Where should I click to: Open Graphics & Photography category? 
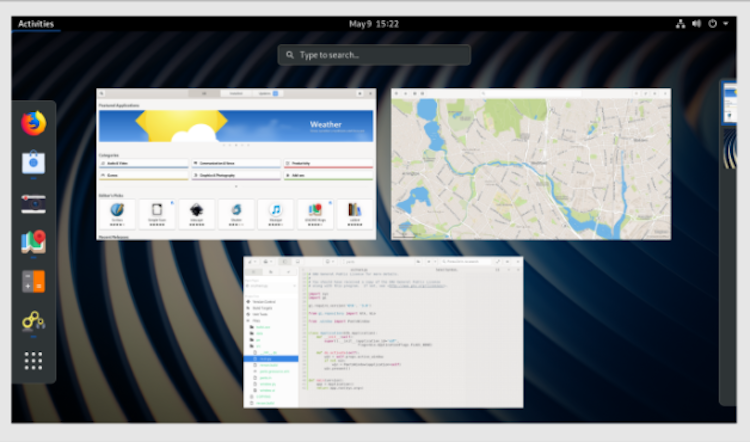236,176
